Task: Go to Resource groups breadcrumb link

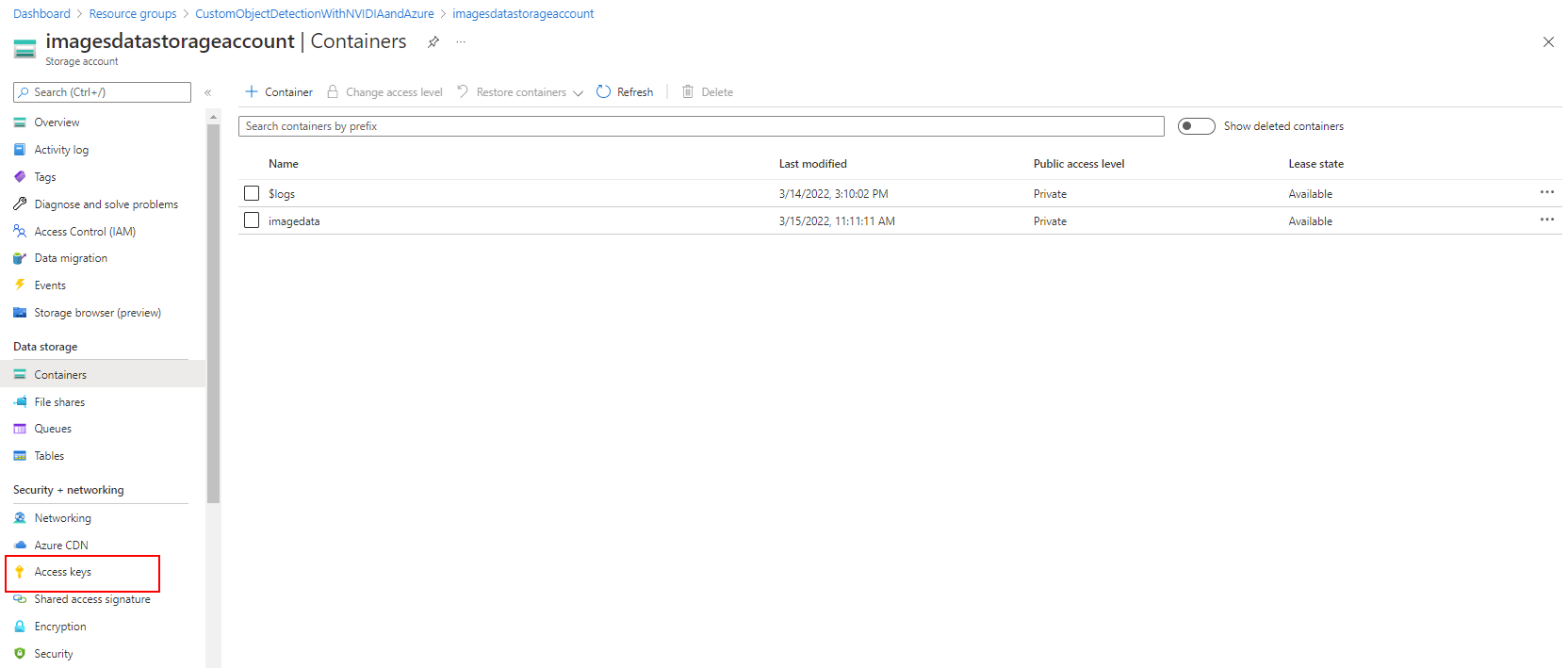Action: 133,14
